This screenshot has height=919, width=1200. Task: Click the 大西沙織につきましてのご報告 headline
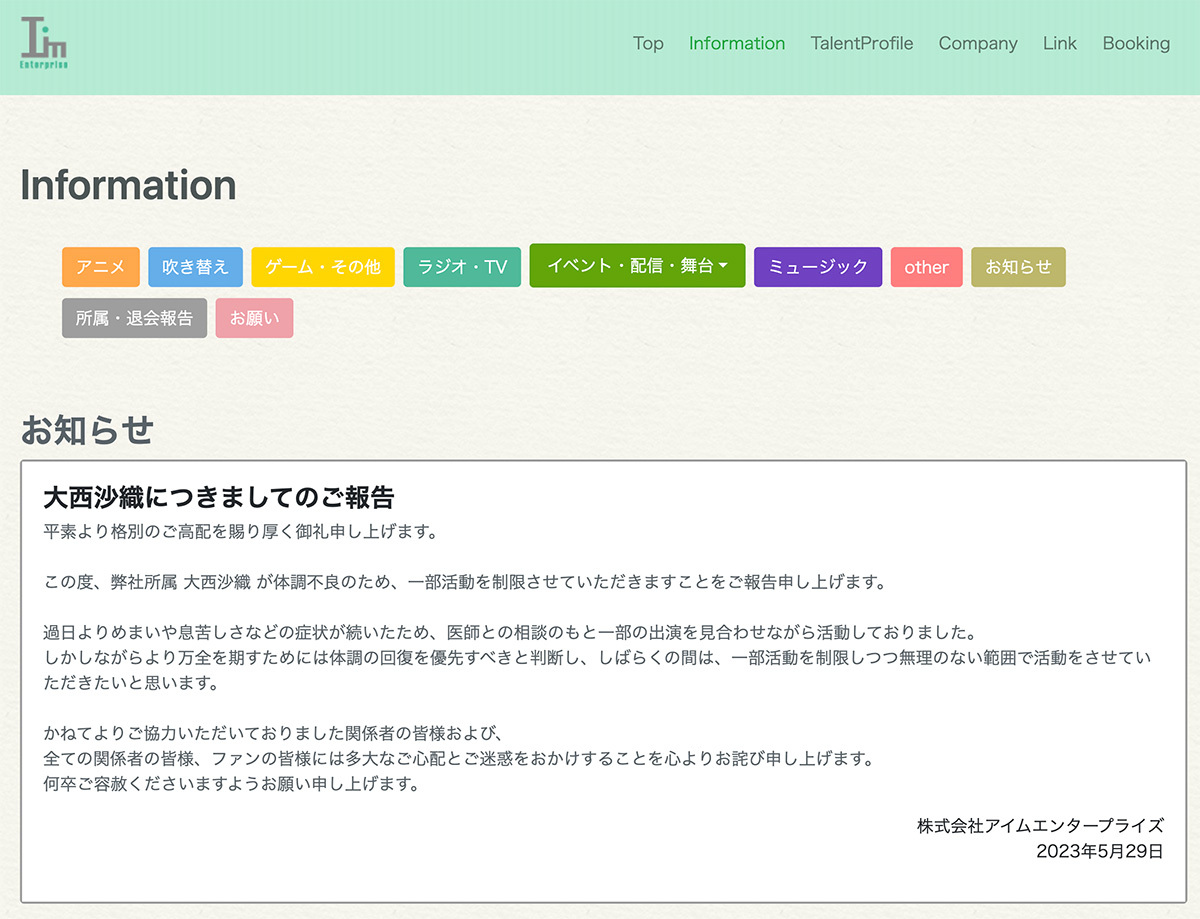click(219, 497)
